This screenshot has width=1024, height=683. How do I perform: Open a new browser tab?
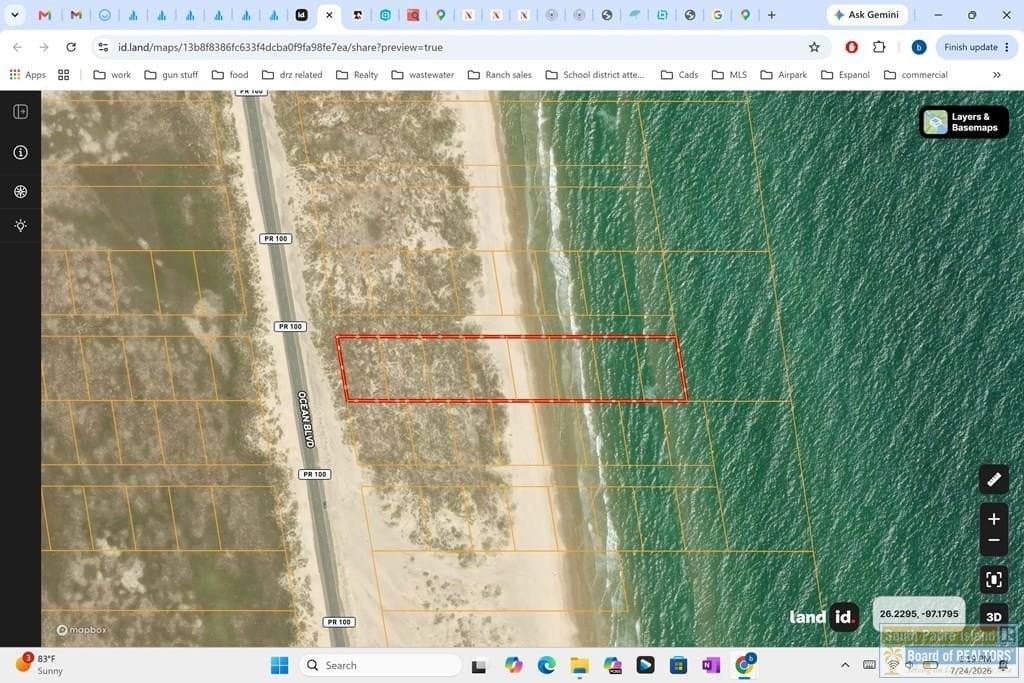point(771,14)
